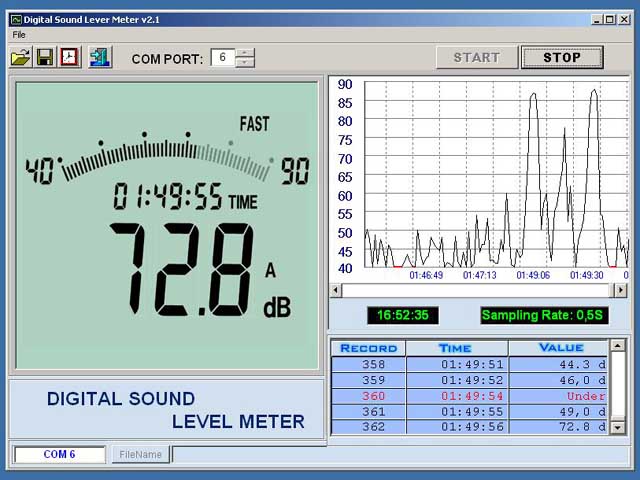
Task: Select record row 362
Action: [469, 427]
